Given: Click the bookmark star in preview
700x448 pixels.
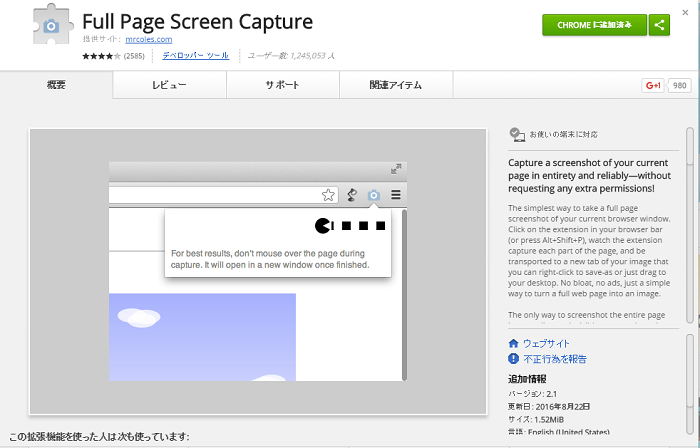Looking at the screenshot, I should point(328,195).
